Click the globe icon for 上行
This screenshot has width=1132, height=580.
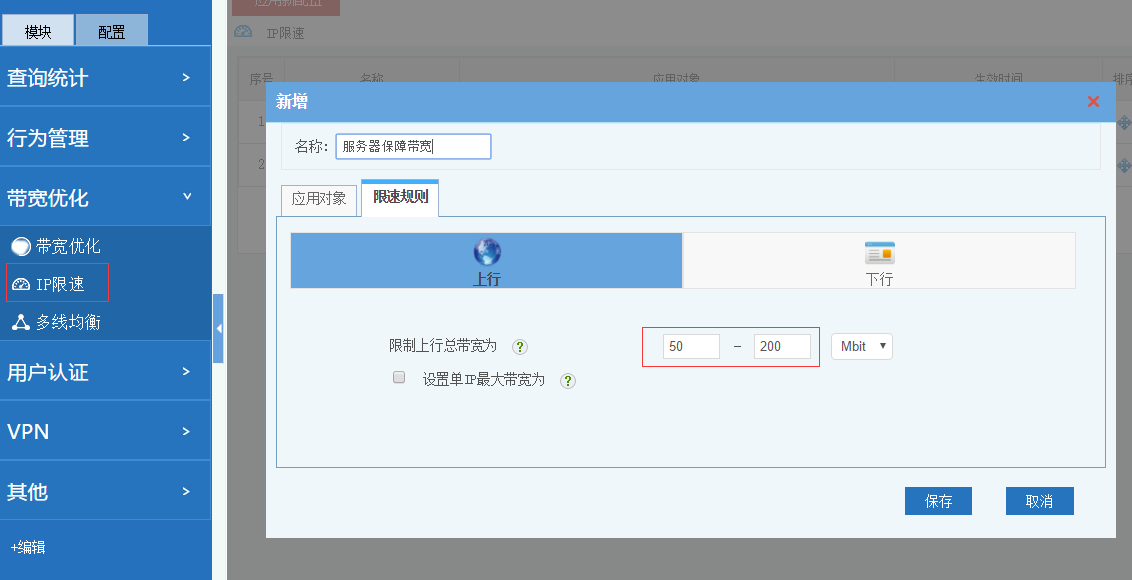487,252
